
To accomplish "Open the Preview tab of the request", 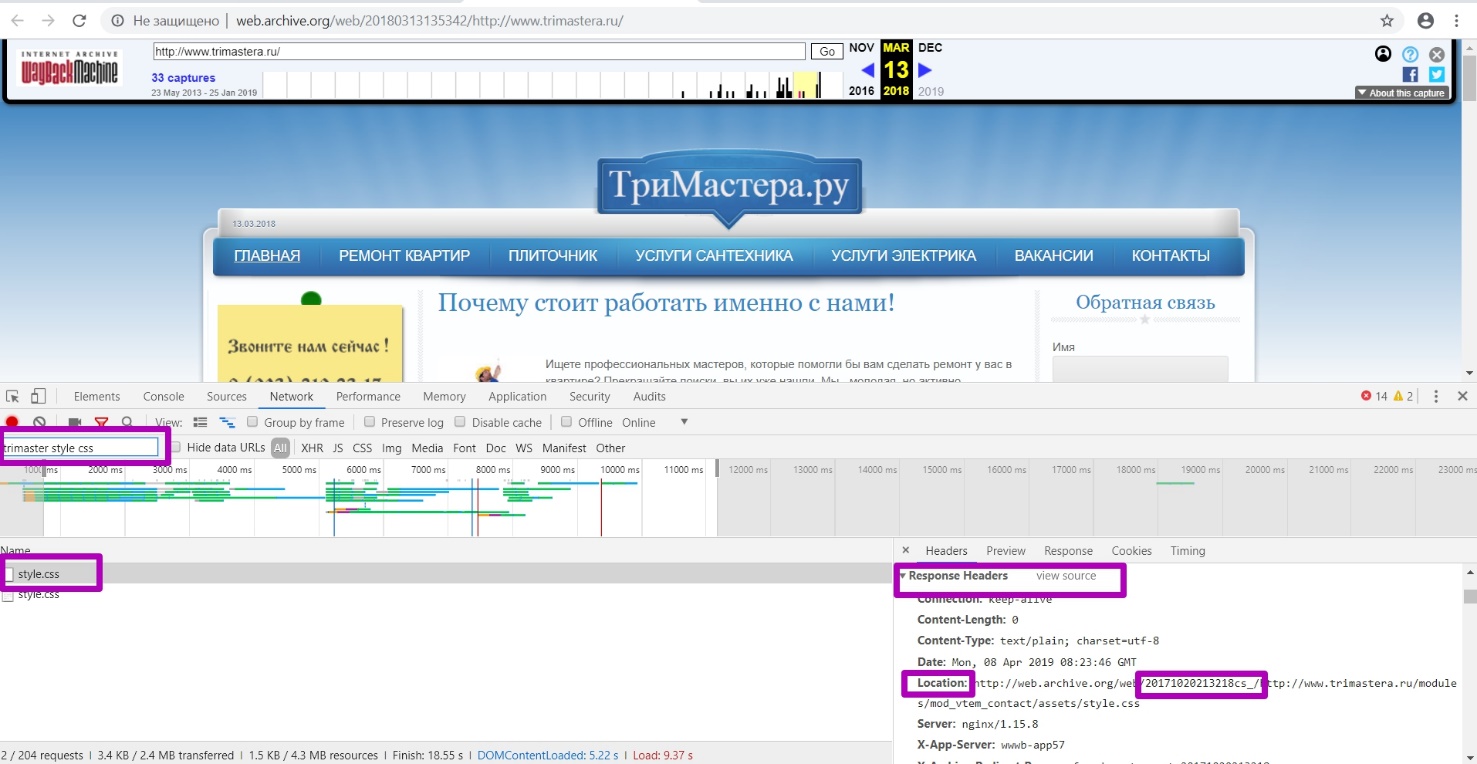I will click(x=1006, y=550).
